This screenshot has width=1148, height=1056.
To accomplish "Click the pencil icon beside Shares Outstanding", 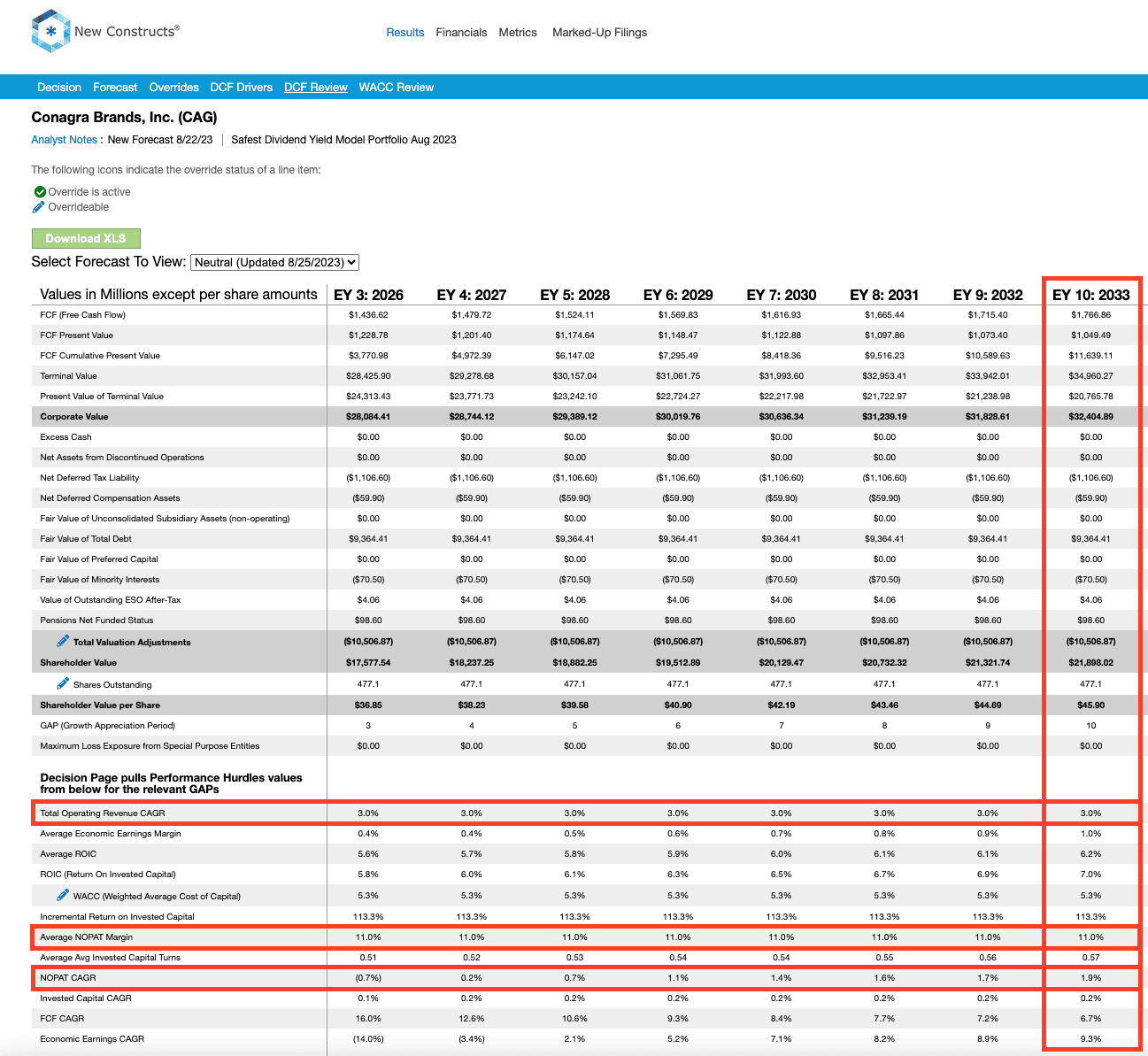I will (x=63, y=683).
